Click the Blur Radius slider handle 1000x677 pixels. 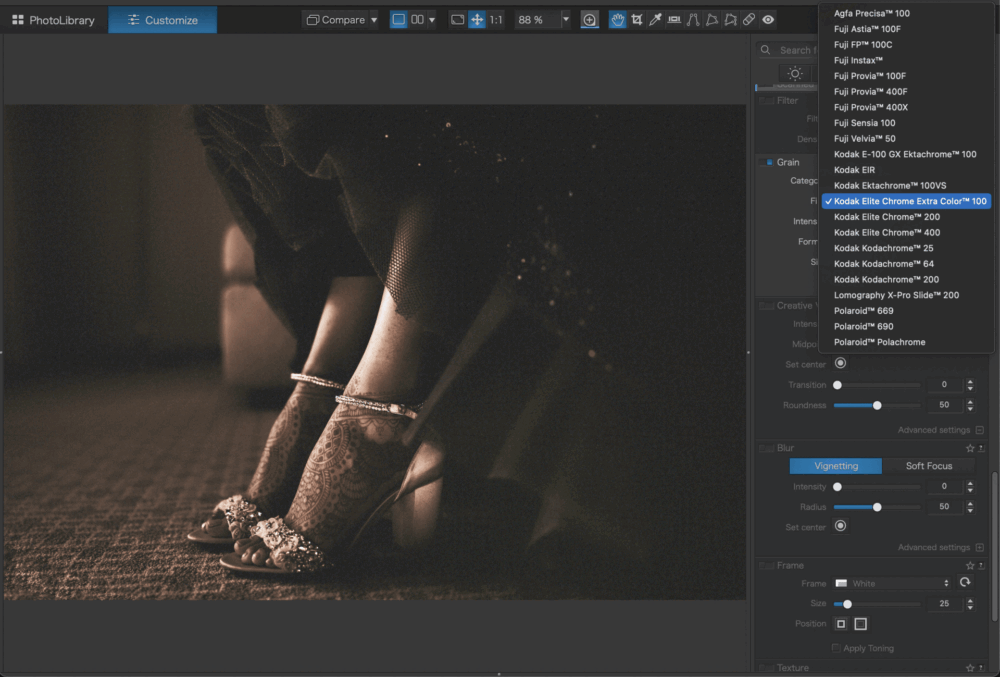click(x=877, y=507)
